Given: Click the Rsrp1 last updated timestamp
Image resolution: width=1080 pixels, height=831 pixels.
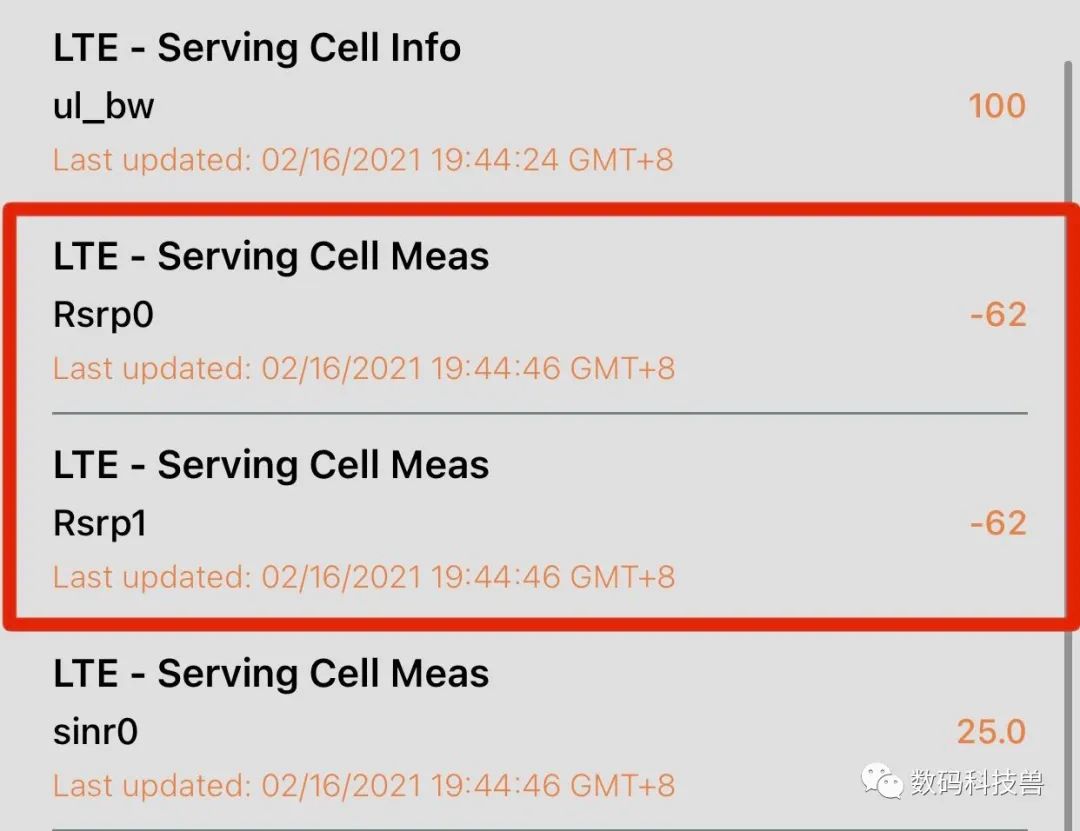Looking at the screenshot, I should 364,577.
